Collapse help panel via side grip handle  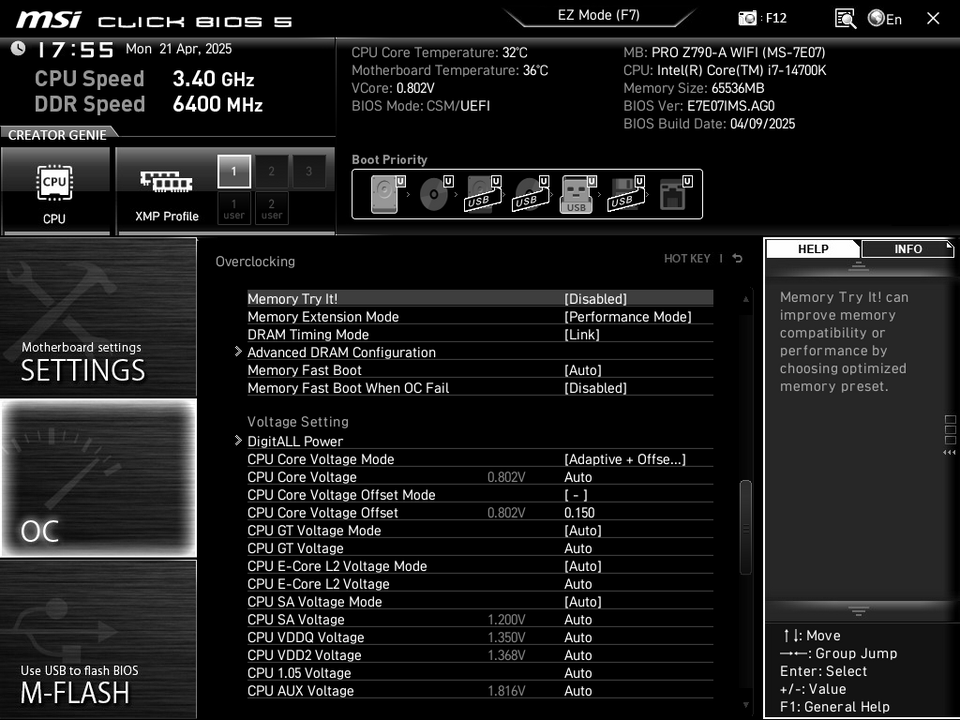click(x=950, y=435)
